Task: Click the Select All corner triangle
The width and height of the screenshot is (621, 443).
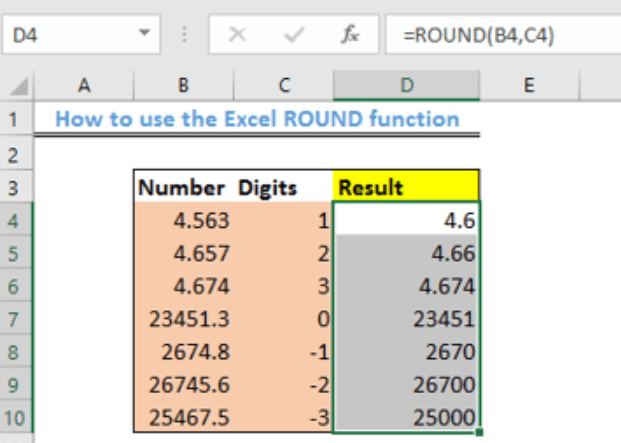Action: [x=18, y=85]
